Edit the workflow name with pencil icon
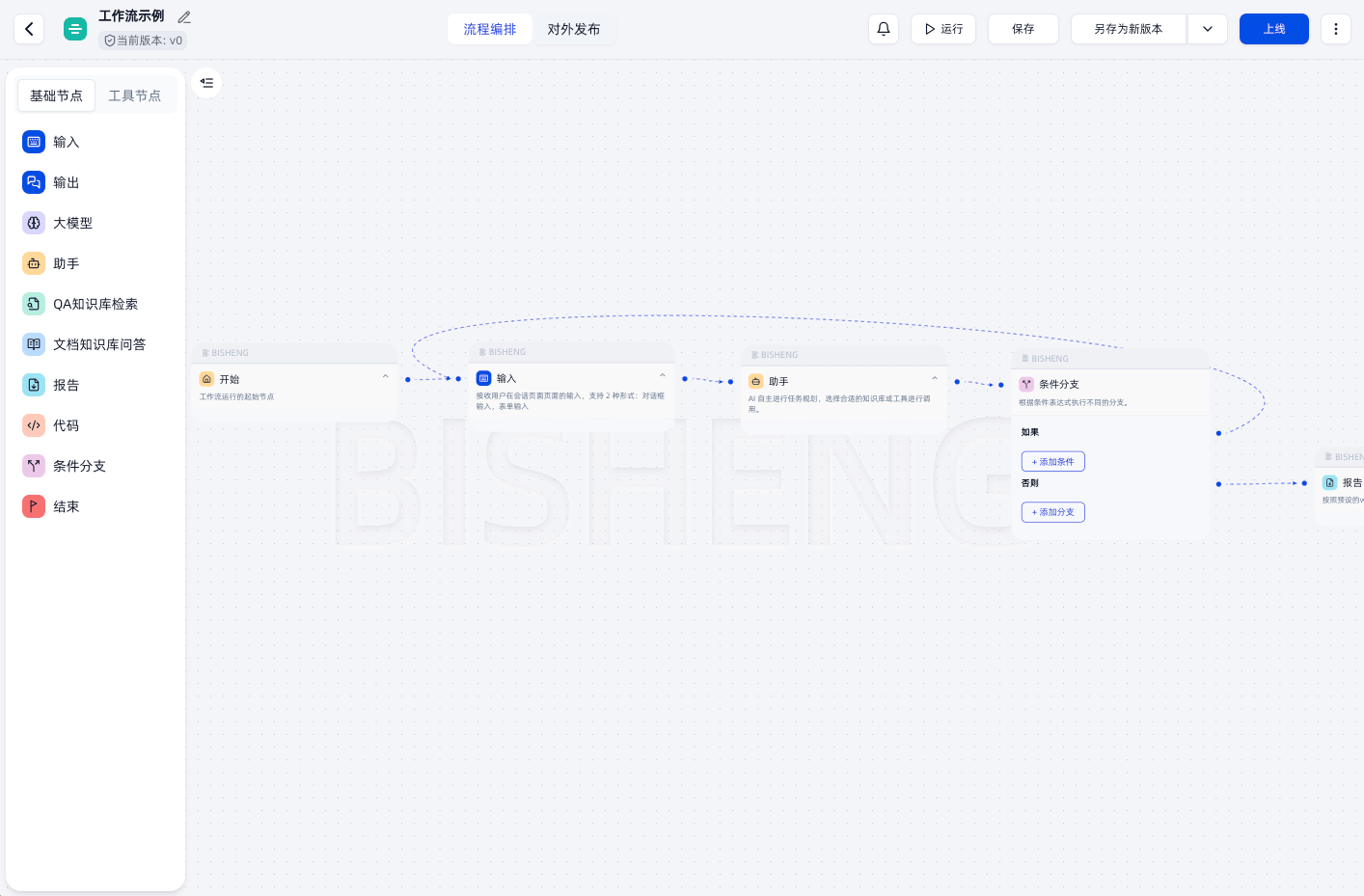This screenshot has width=1364, height=896. [x=184, y=17]
